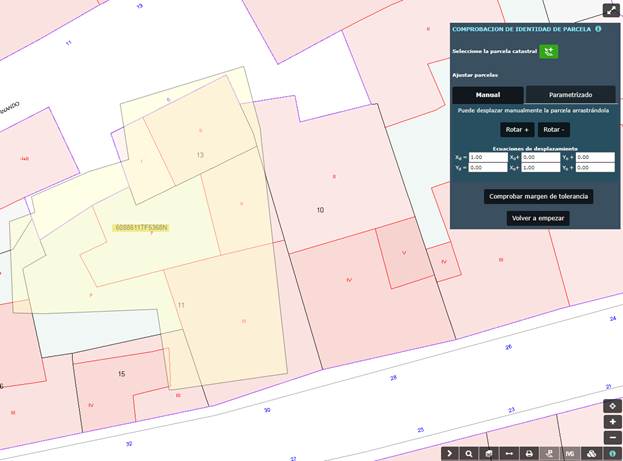Toggle the highlighted parcel identity tool icon
623x461 pixels.
point(549,454)
